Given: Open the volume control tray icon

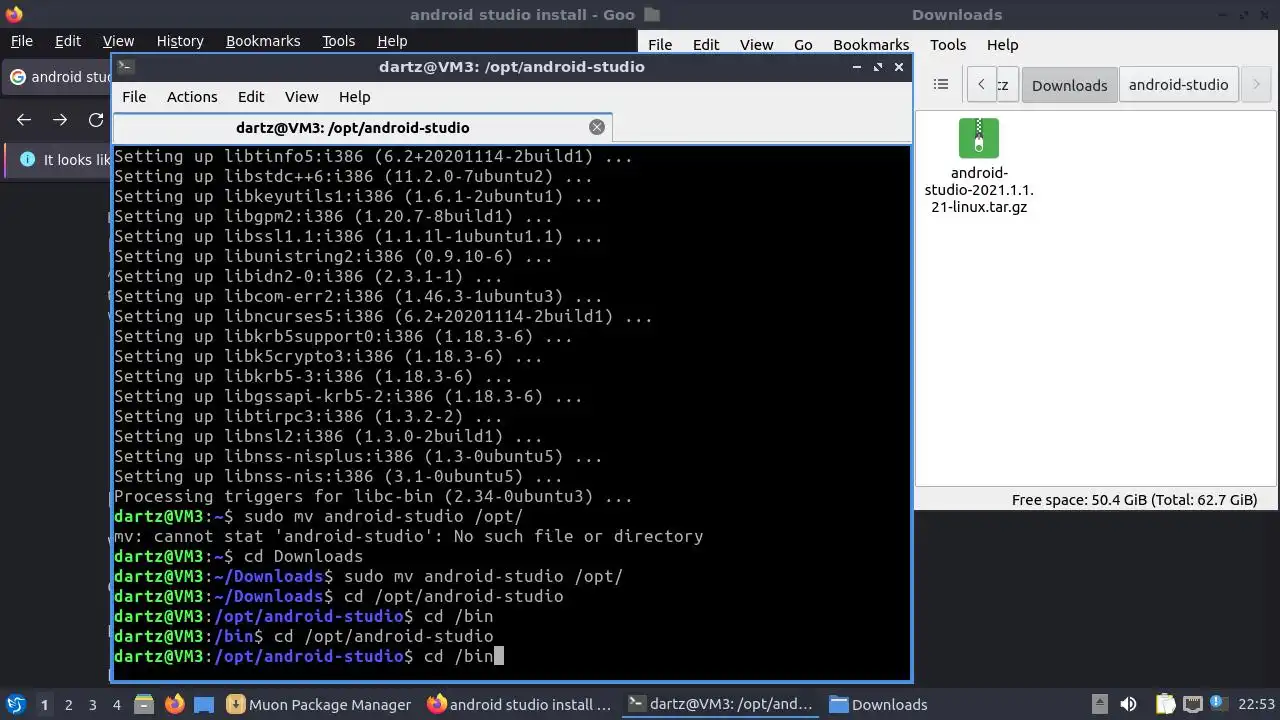Looking at the screenshot, I should [1128, 704].
